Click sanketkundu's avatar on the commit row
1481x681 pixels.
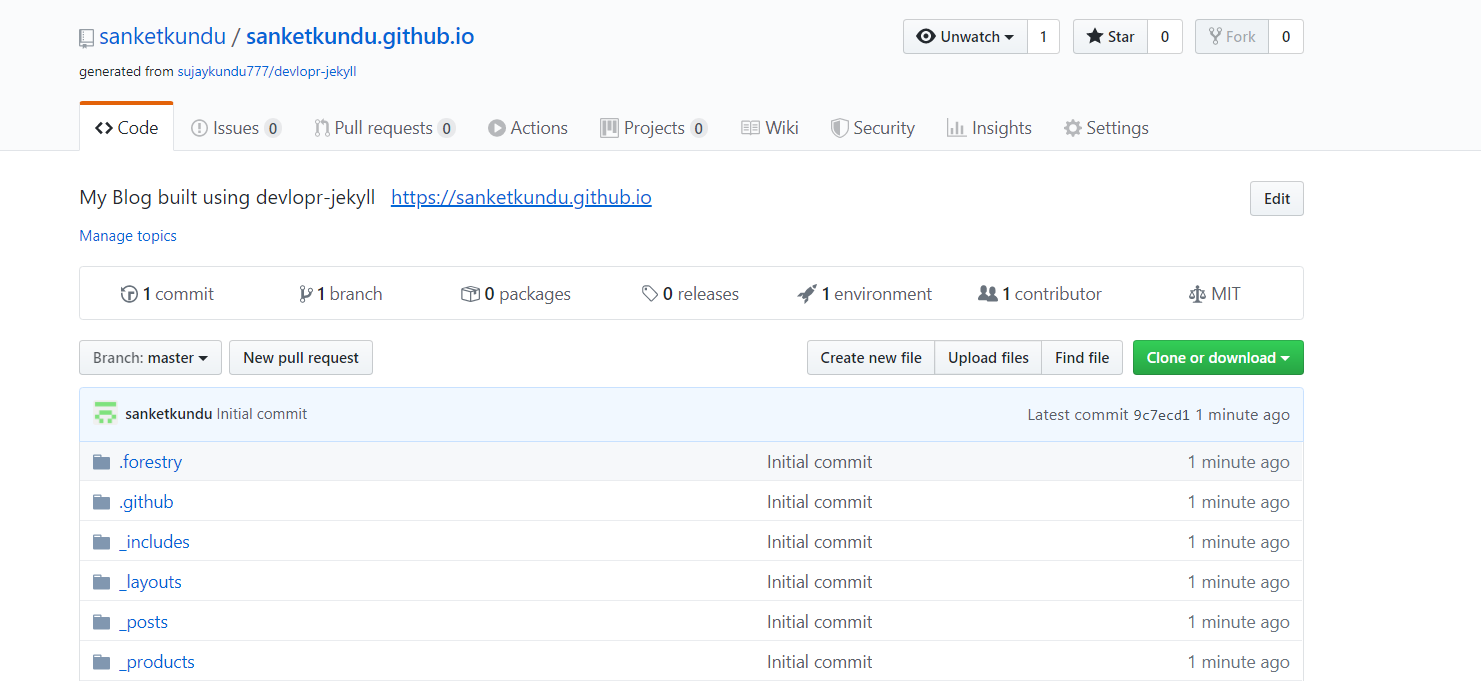(x=105, y=412)
